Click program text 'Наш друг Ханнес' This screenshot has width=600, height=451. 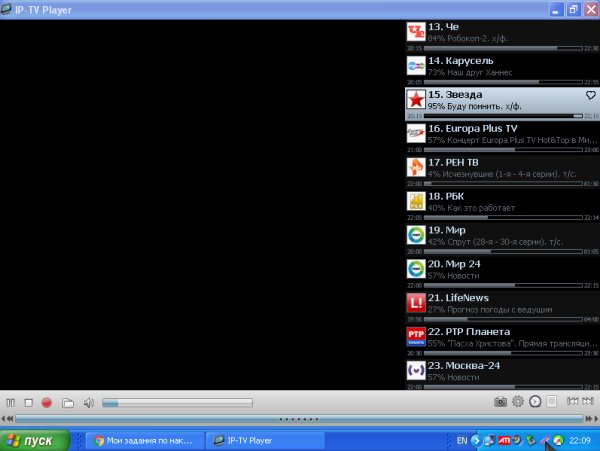480,72
